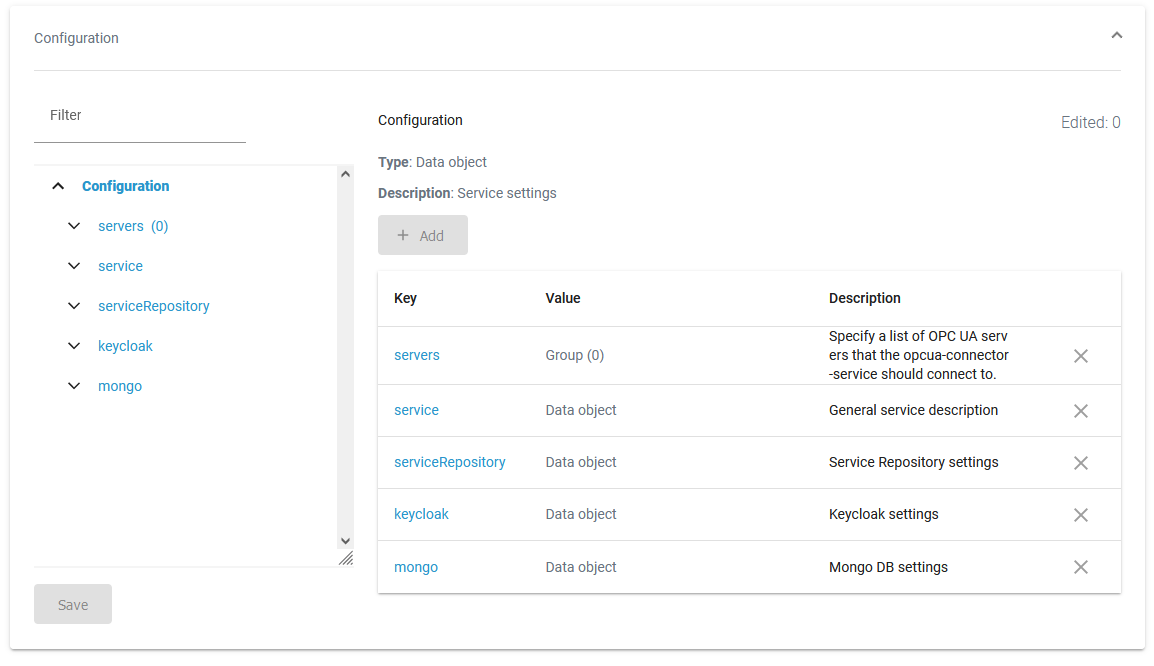Delete the keycloak row using the X icon
Image resolution: width=1154 pixels, height=666 pixels.
[1081, 514]
